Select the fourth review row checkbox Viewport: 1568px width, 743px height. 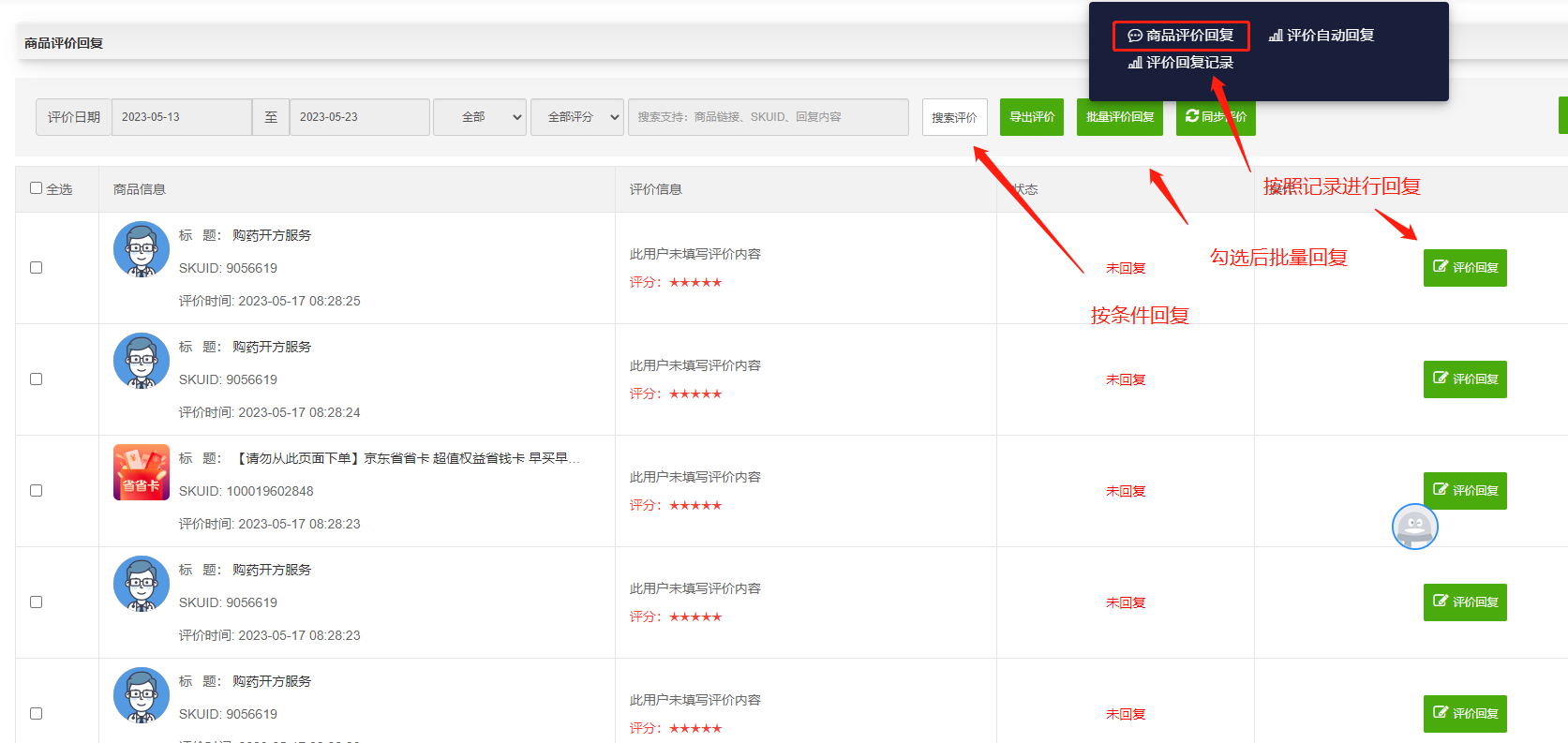tap(37, 602)
